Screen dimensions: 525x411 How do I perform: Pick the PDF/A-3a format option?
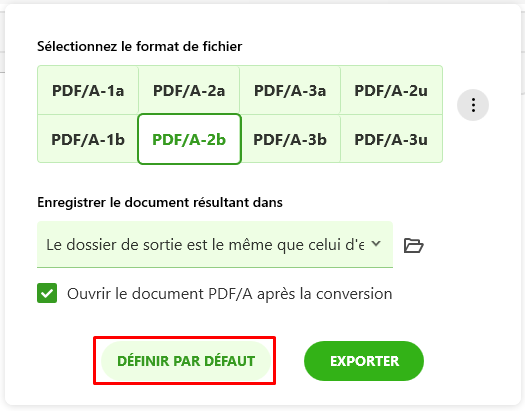point(290,90)
